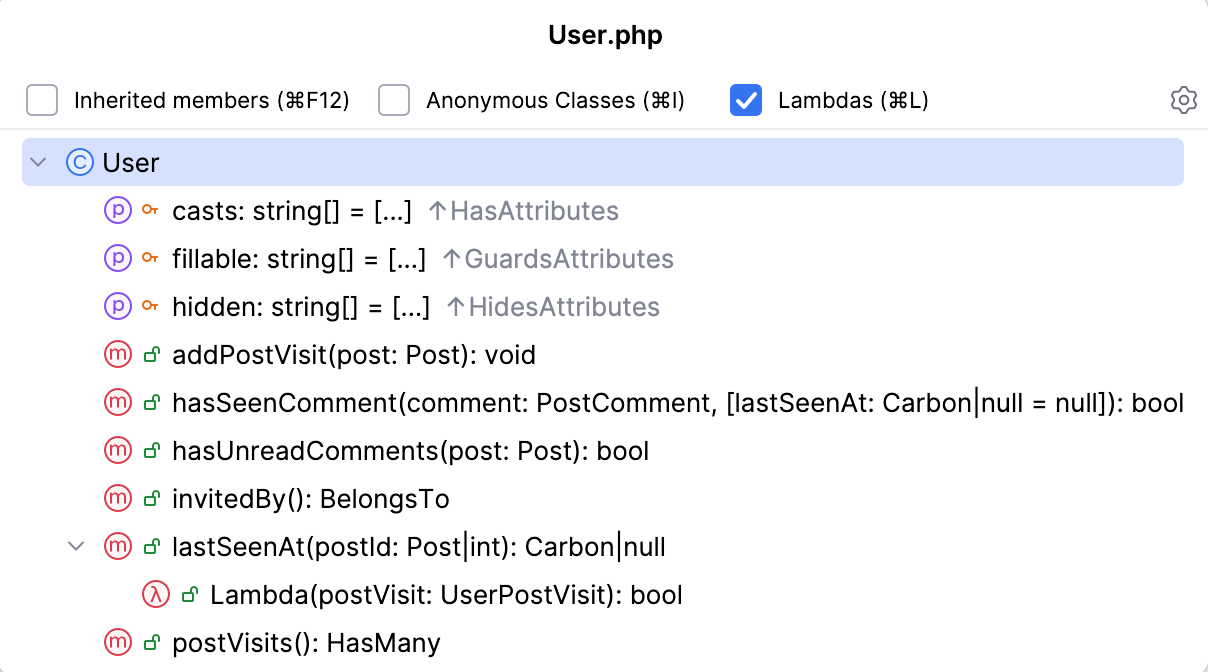Viewport: 1208px width, 672px height.
Task: Click the method icon for addPostVisit
Action: [x=117, y=355]
